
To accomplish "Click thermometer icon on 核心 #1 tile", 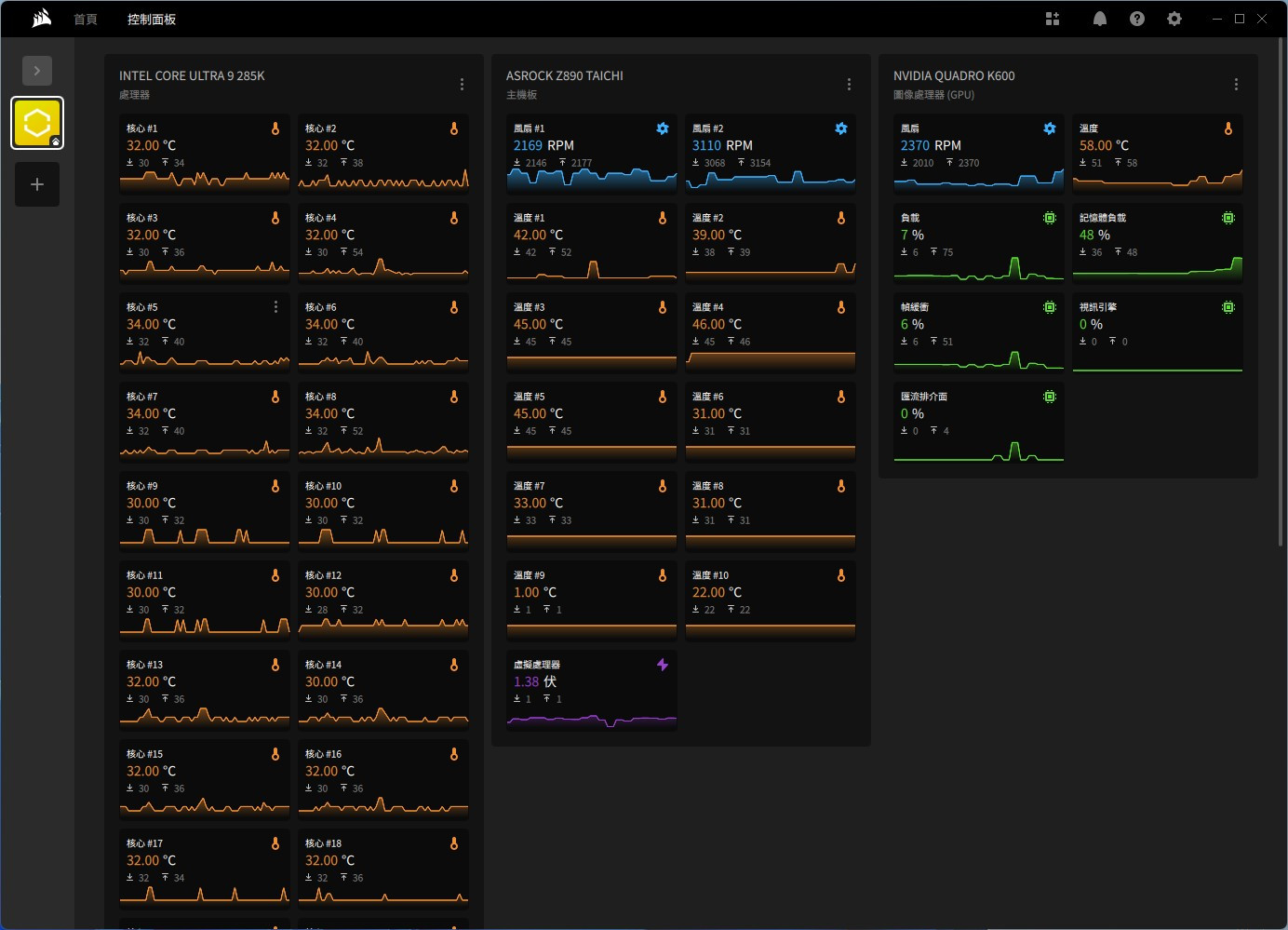I will click(275, 128).
